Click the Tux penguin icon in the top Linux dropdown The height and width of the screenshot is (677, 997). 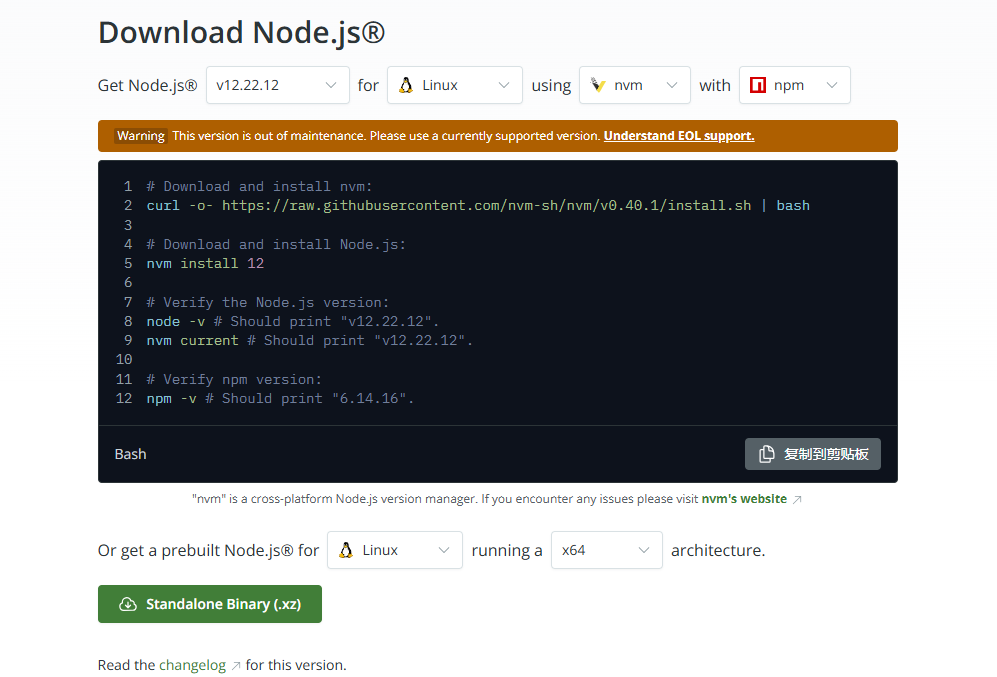pos(406,85)
